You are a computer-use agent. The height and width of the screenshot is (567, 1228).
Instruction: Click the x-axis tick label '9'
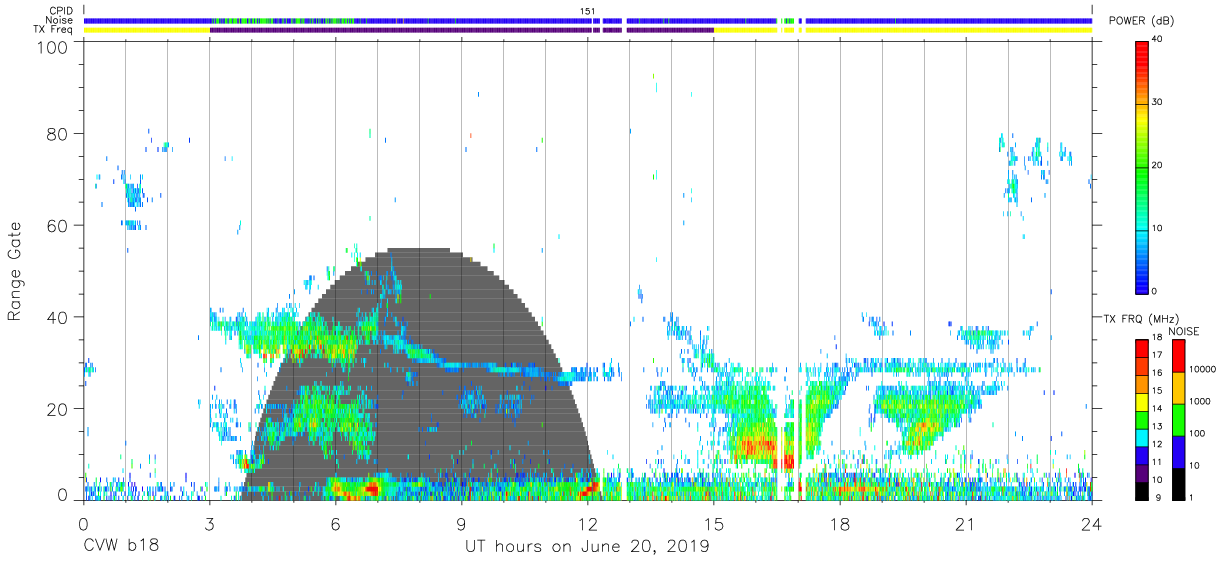[461, 524]
